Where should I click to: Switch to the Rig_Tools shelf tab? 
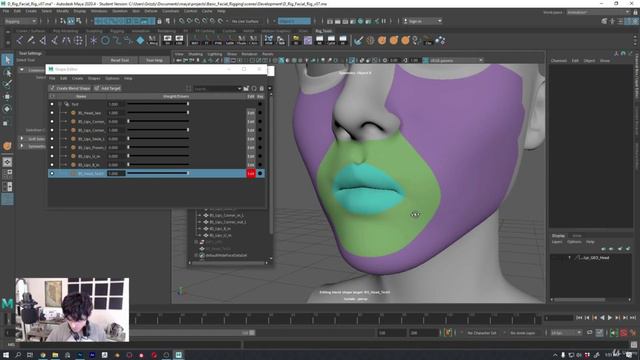[x=324, y=31]
